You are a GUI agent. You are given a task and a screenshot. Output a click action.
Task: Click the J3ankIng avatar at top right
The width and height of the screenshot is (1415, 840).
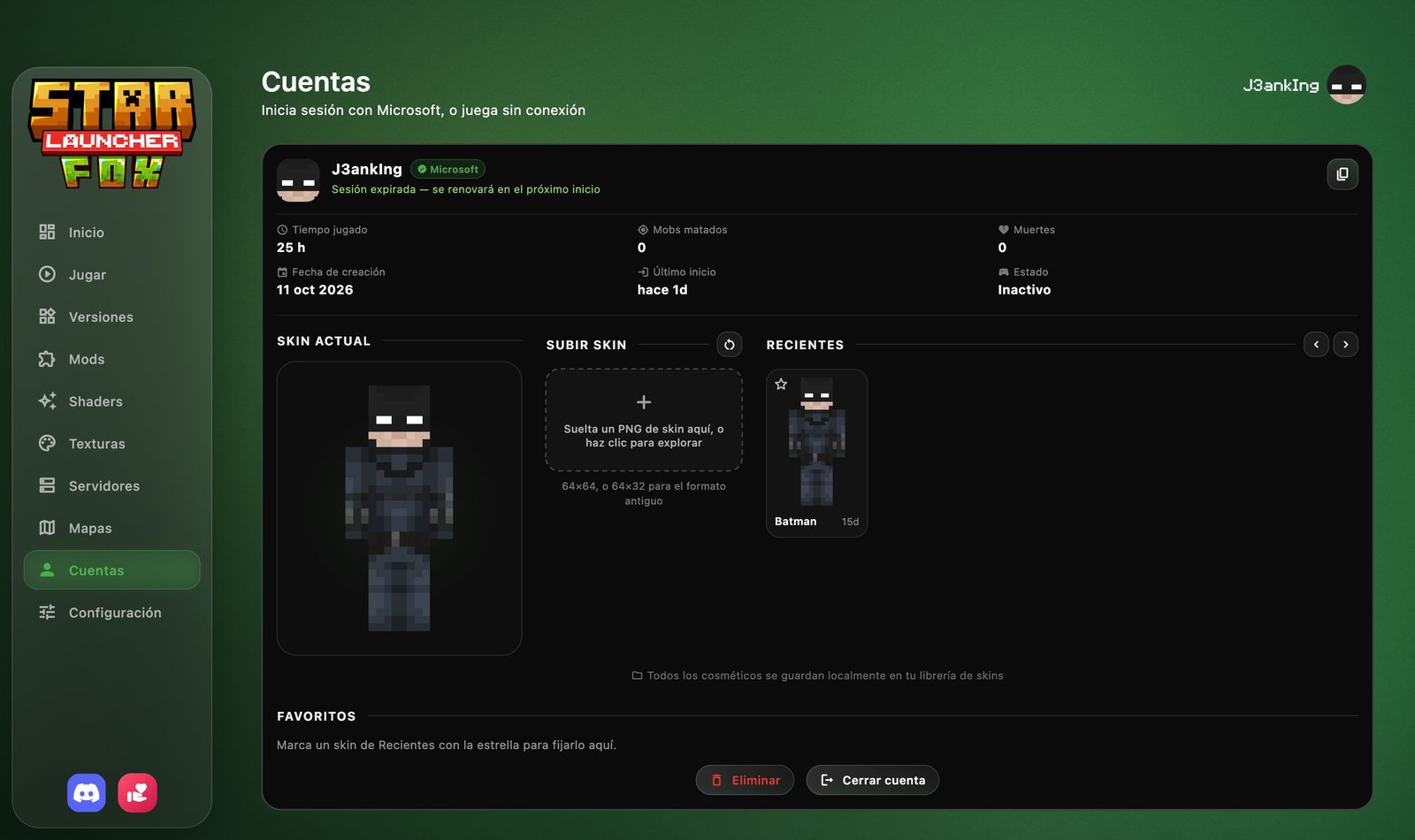[1347, 85]
